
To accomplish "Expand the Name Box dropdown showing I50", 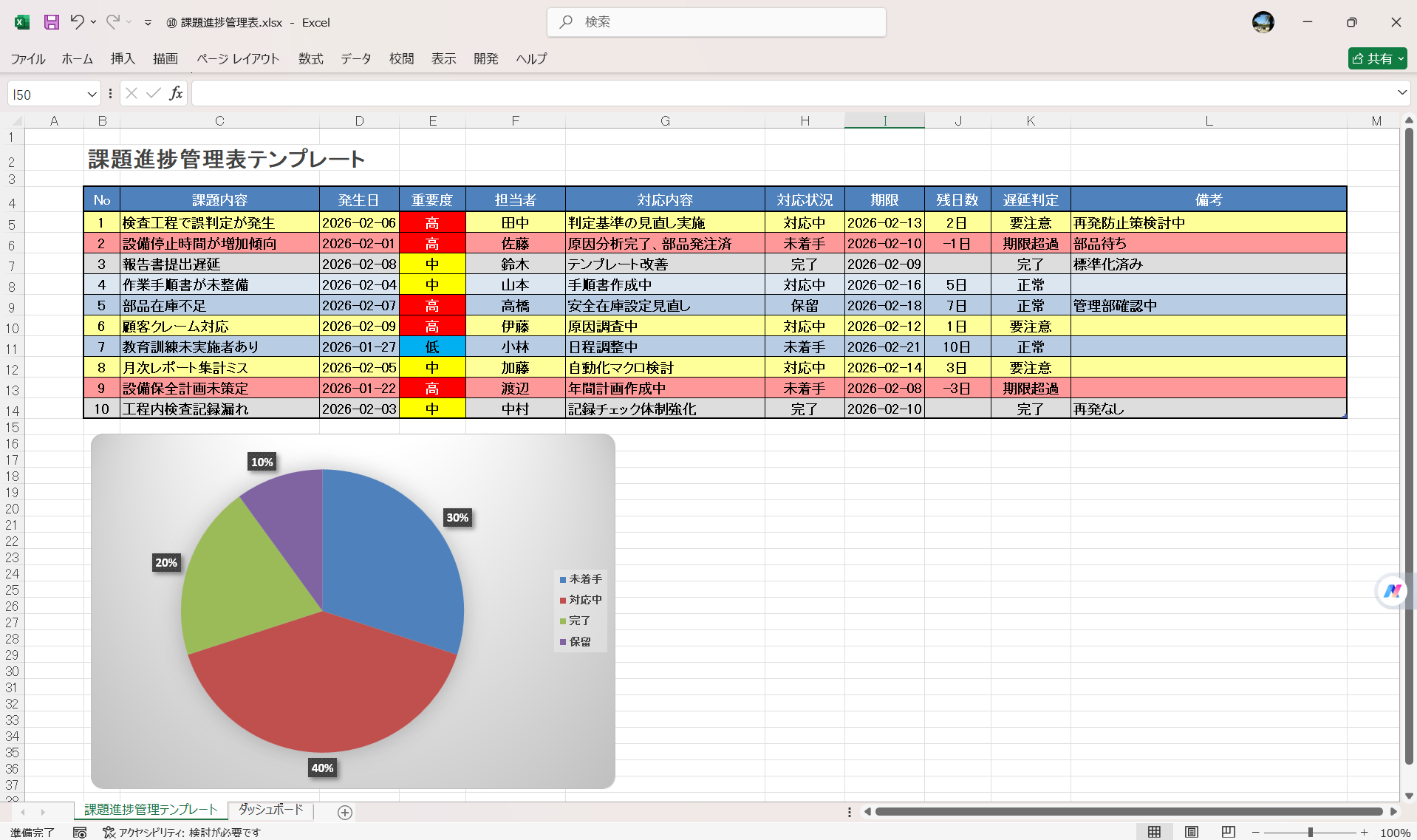I will click(91, 93).
